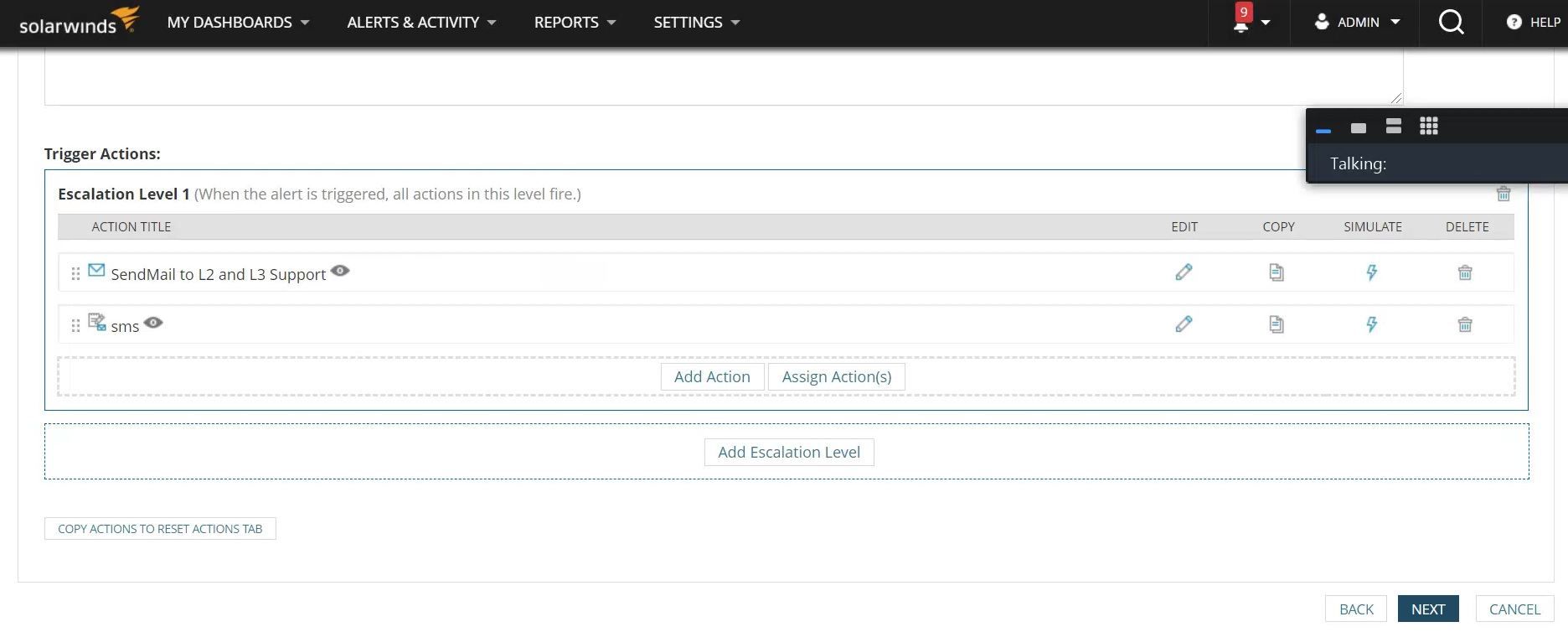Click the Add Escalation Level button
Viewport: 1568px width, 632px height.
(789, 453)
